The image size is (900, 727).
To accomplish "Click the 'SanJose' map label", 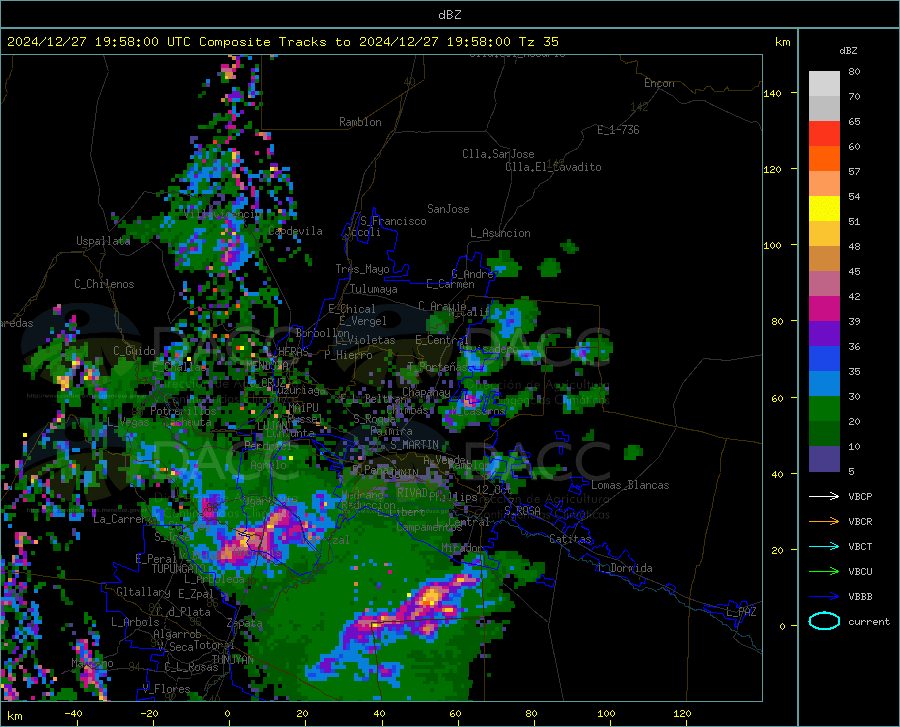I will pyautogui.click(x=448, y=209).
